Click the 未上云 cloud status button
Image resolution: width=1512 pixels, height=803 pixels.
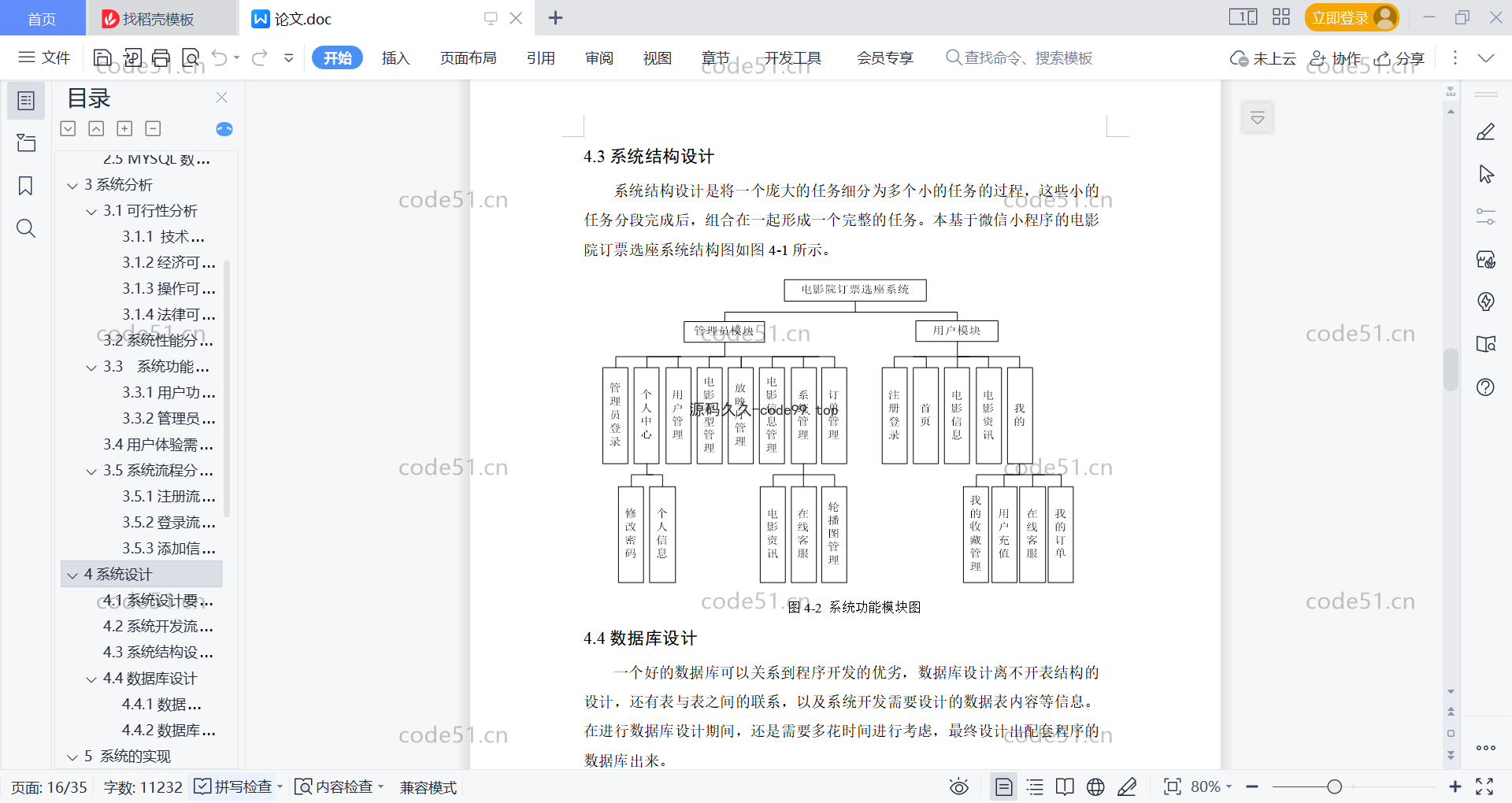pyautogui.click(x=1263, y=58)
